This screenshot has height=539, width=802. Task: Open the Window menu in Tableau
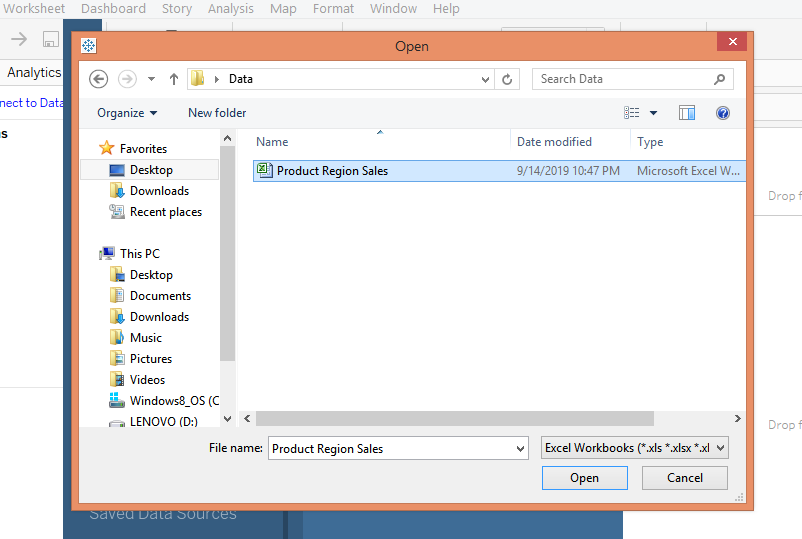coord(393,9)
